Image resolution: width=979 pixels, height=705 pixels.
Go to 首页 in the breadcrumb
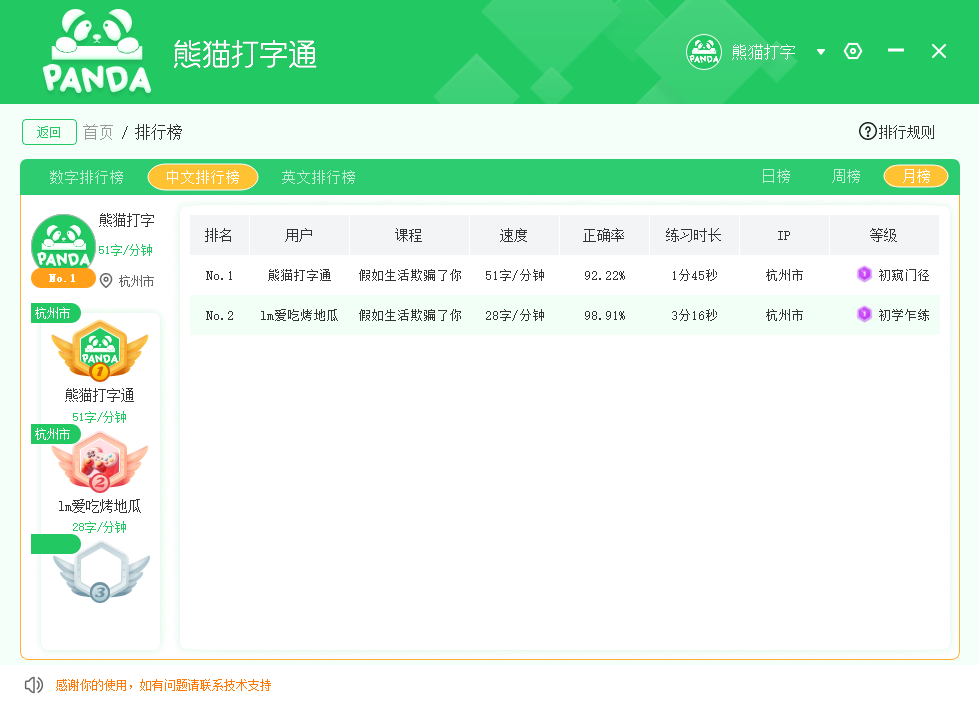[x=98, y=132]
